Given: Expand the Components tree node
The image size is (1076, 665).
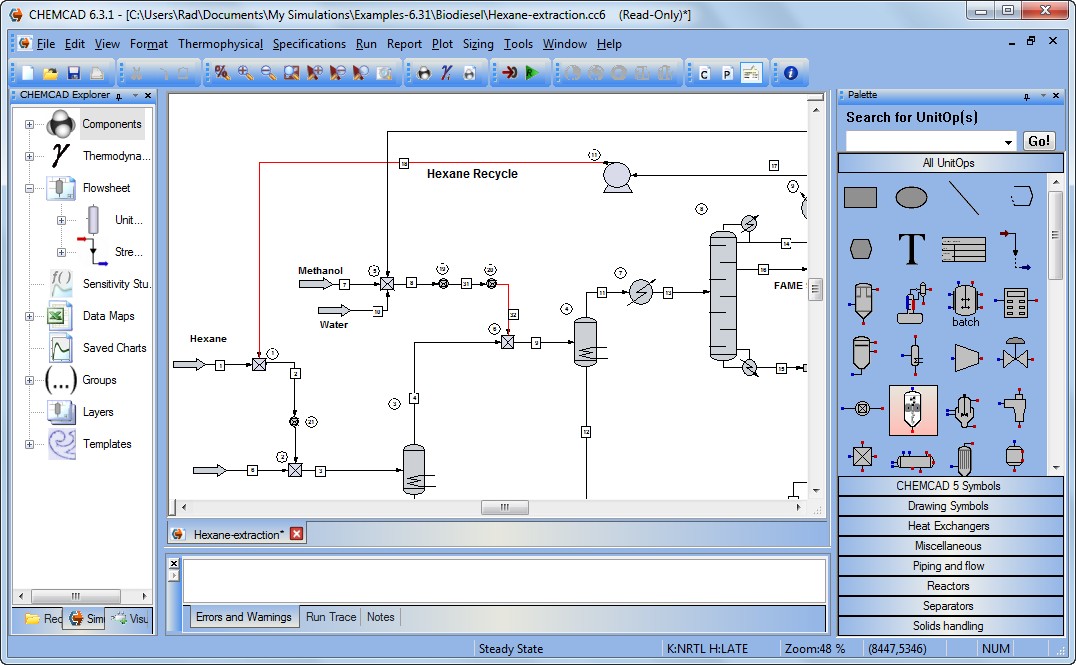Looking at the screenshot, I should 30,124.
